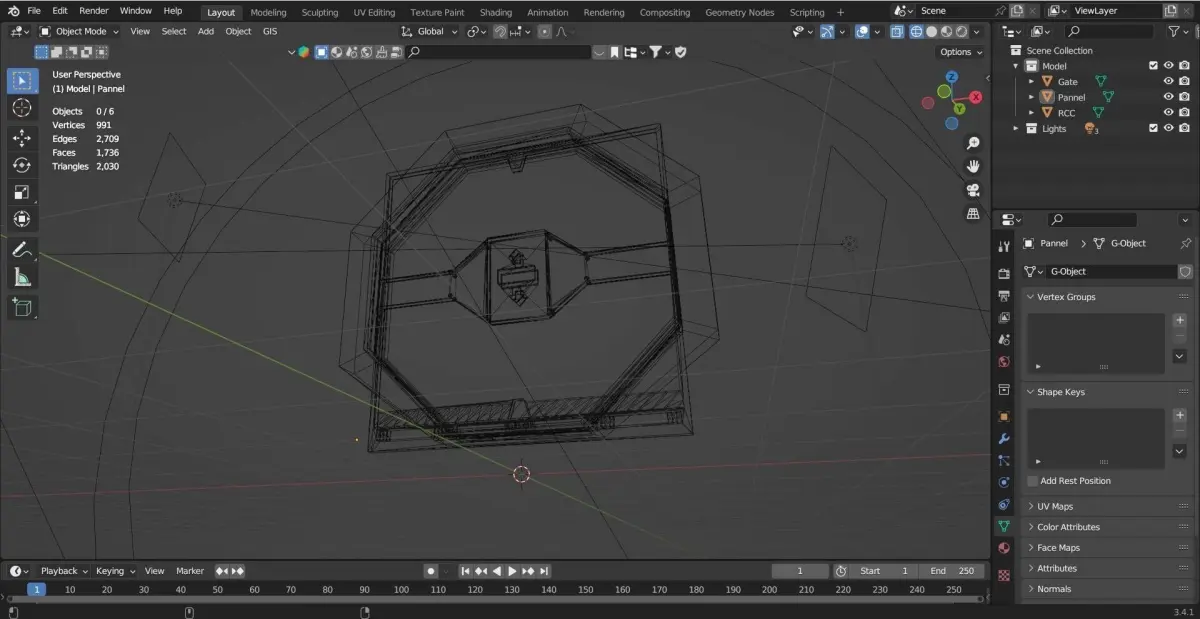
Task: Expand the Color Attributes panel
Action: tap(1068, 527)
